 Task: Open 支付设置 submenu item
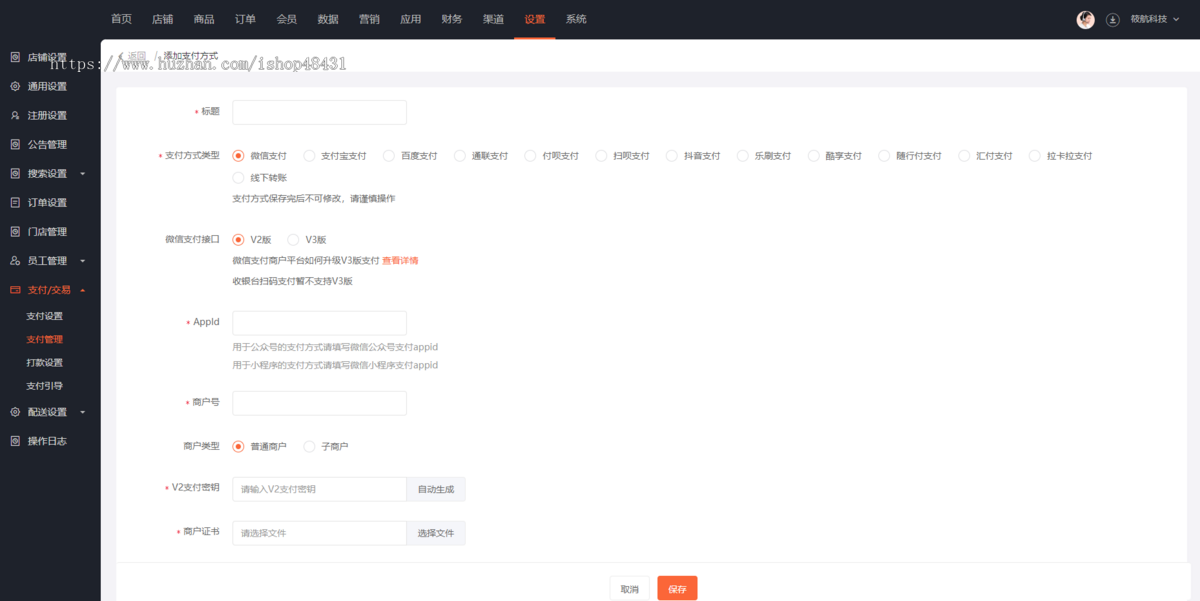pos(44,316)
